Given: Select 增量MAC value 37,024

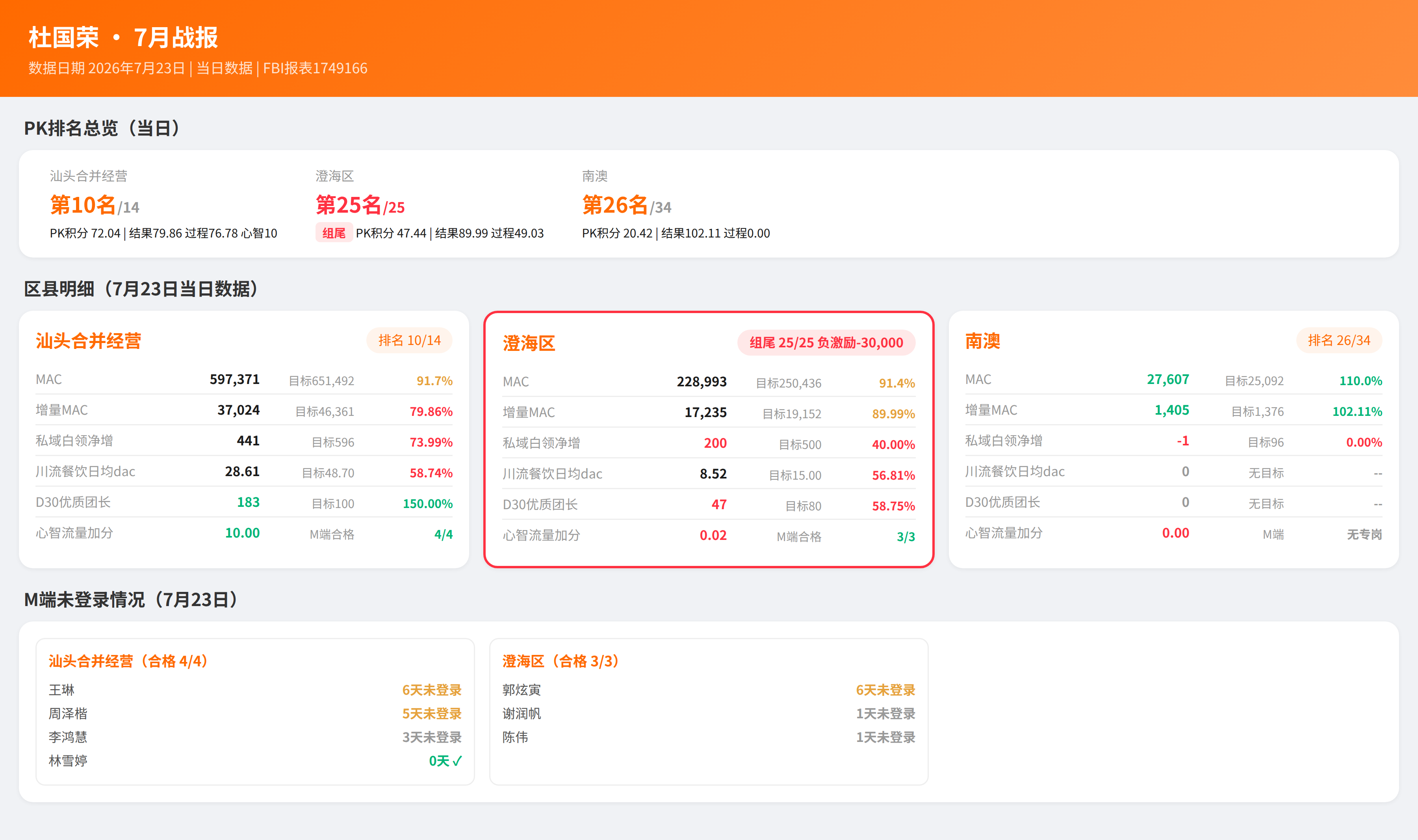Looking at the screenshot, I should click(238, 410).
